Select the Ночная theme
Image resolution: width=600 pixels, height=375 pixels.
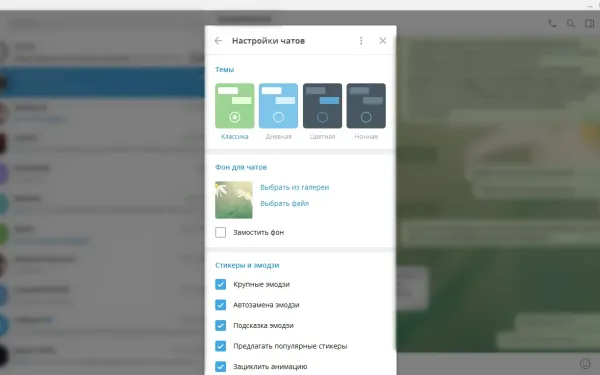[x=366, y=106]
